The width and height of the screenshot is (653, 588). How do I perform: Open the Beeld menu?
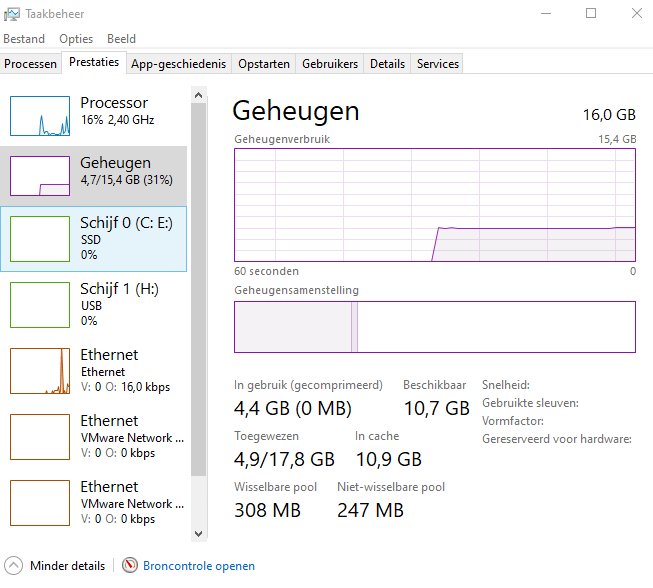pos(121,39)
